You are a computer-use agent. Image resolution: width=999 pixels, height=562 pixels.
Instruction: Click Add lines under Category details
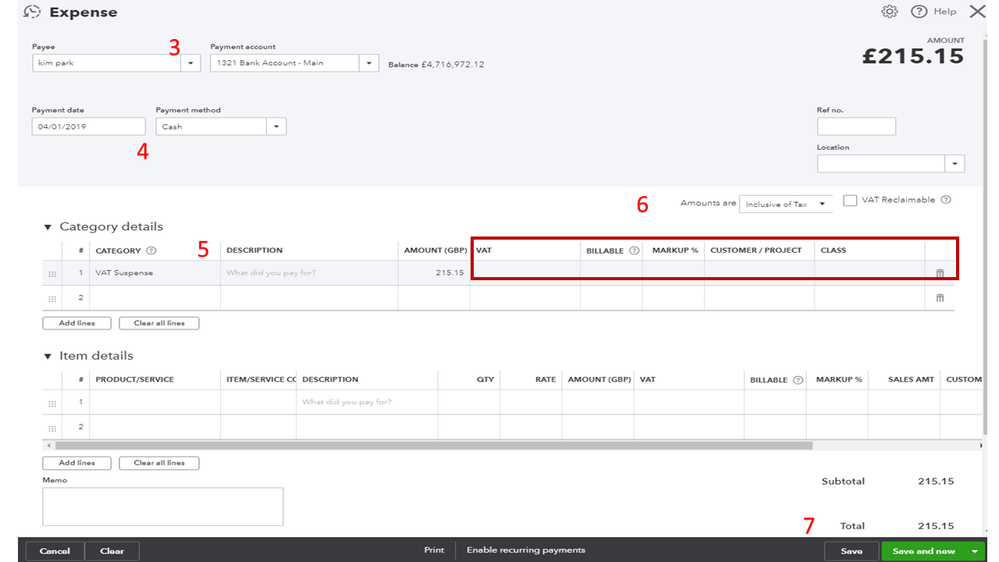tap(76, 323)
